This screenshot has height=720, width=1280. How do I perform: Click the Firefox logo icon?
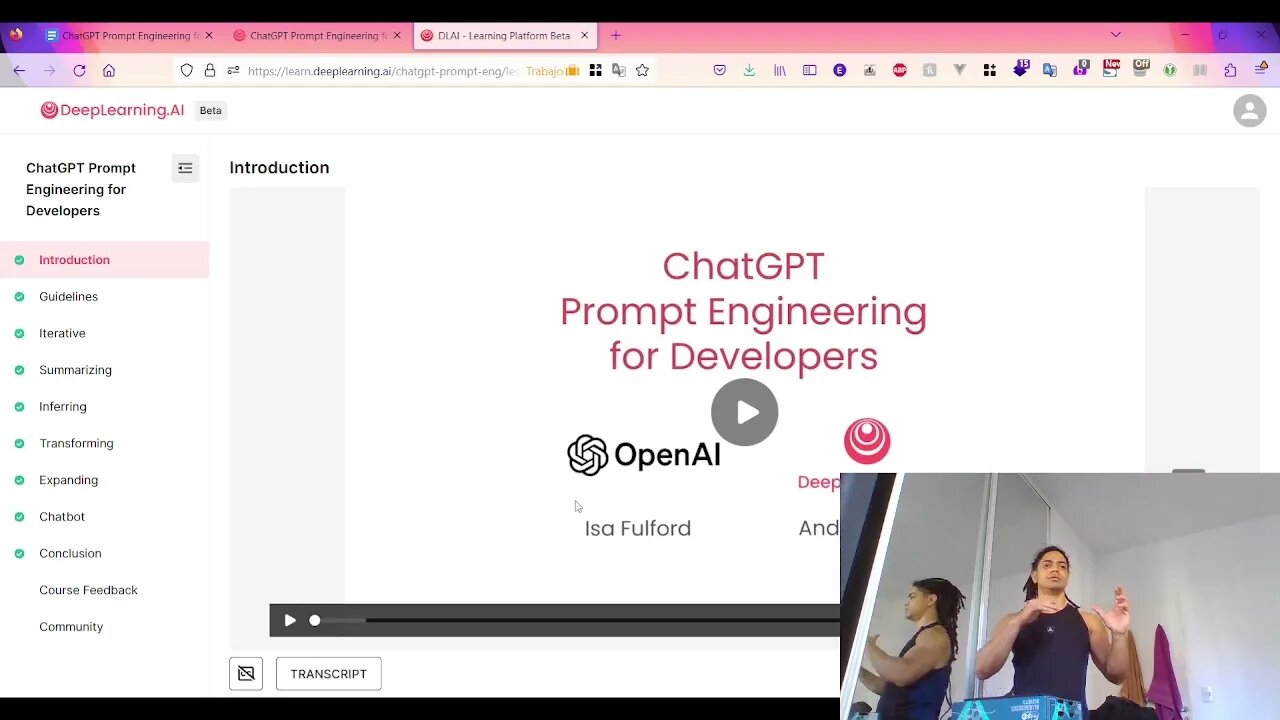pyautogui.click(x=16, y=34)
